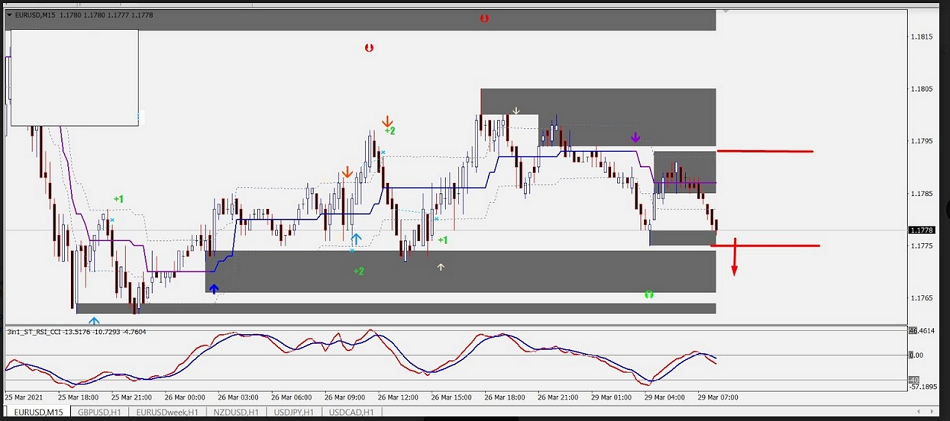Image resolution: width=950 pixels, height=421 pixels.
Task: Click the current price label 1.1778
Action: point(921,231)
